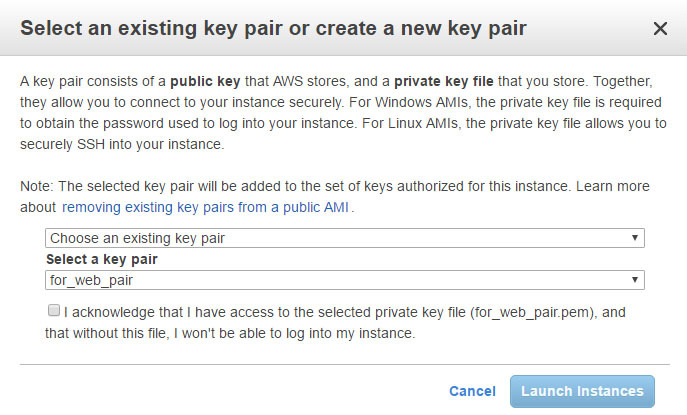Screen dimensions: 687x415
Task: Open 'removing existing key pairs from a public AMI' link
Action: [208, 208]
